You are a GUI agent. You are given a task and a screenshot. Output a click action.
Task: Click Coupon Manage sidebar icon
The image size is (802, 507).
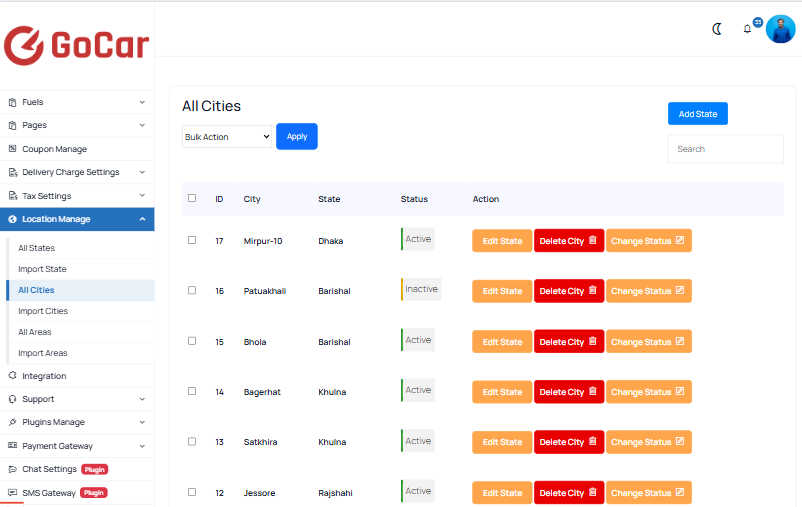pyautogui.click(x=12, y=149)
